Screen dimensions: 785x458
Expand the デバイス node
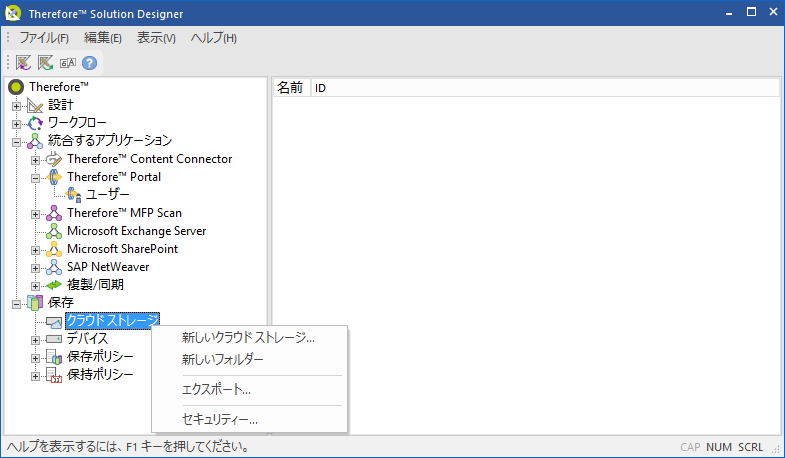pos(36,340)
